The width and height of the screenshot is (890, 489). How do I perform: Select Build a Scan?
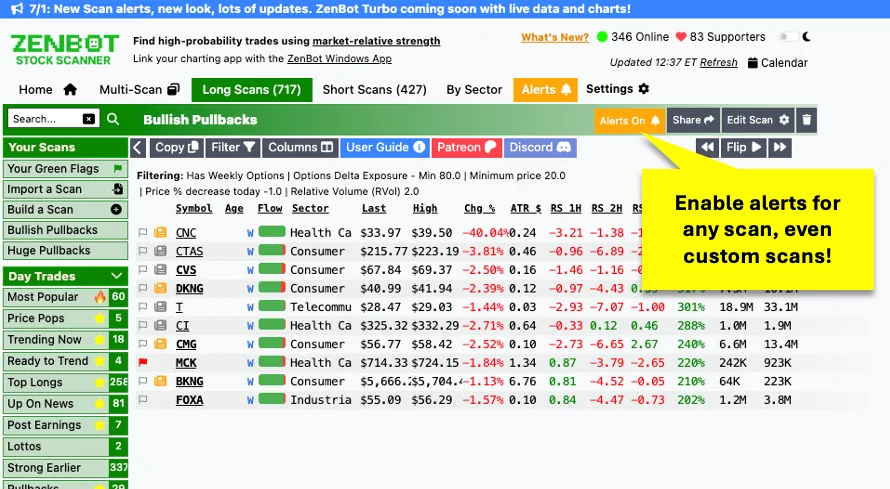pyautogui.click(x=65, y=209)
